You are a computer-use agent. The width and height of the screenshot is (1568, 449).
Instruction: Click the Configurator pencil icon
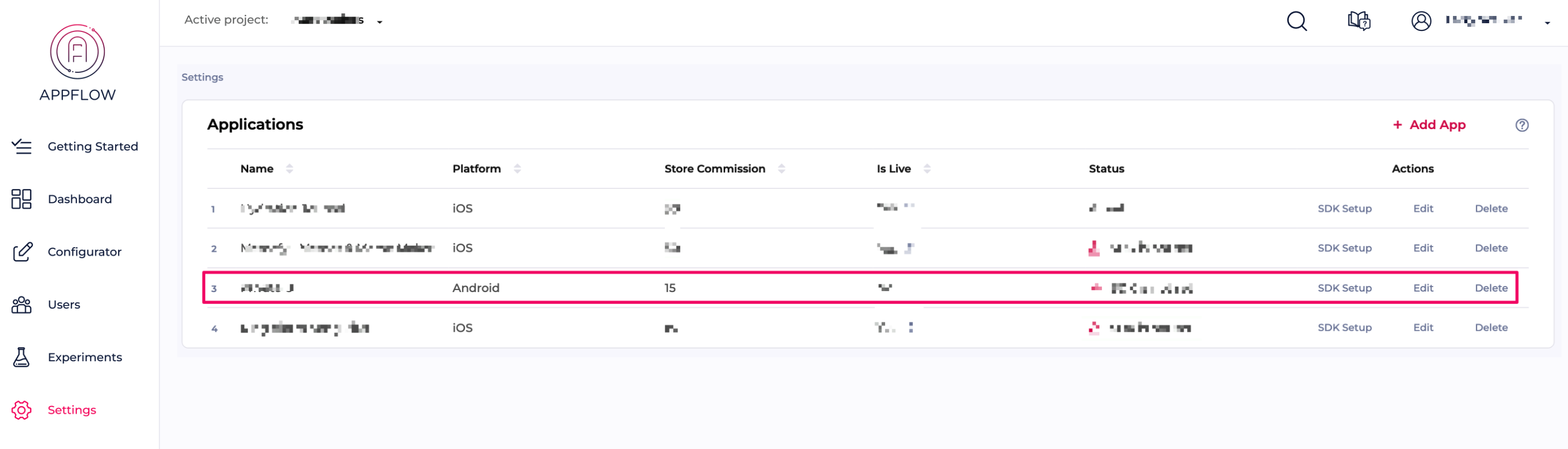click(23, 251)
